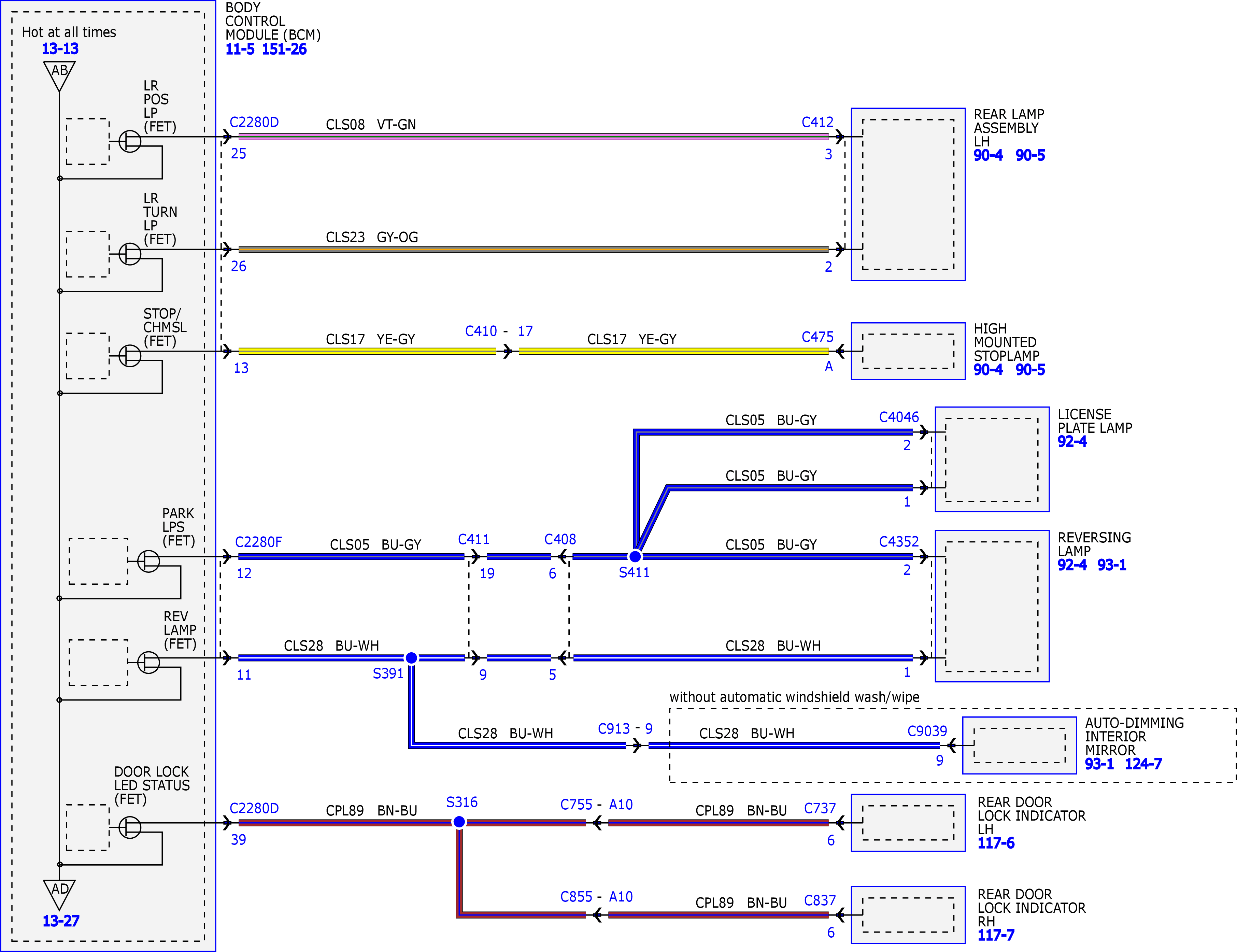
Task: Click the AB power feed triangle symbol
Action: (x=59, y=76)
